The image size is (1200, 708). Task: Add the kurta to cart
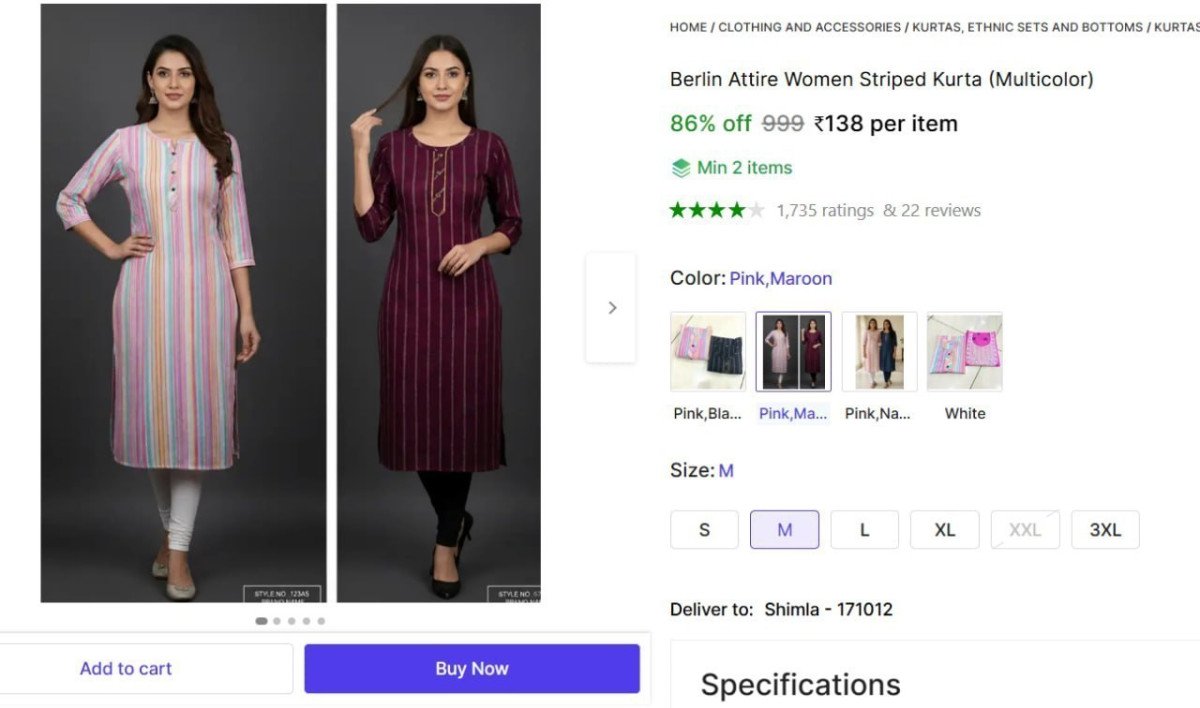point(125,668)
